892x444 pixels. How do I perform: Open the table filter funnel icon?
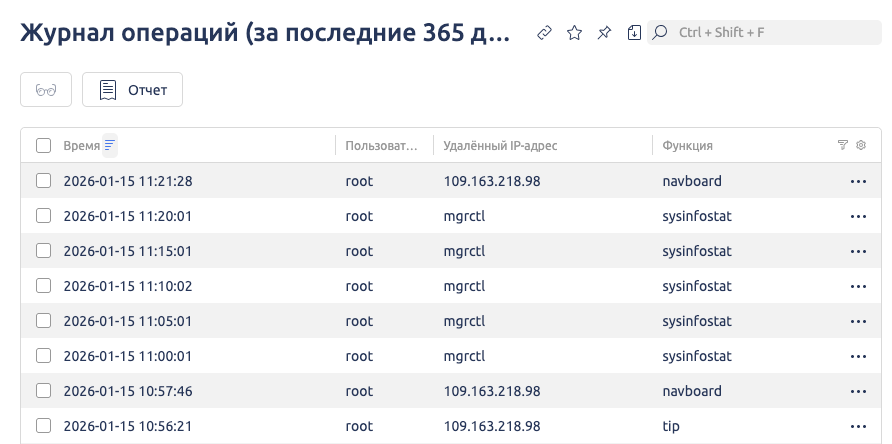(842, 145)
